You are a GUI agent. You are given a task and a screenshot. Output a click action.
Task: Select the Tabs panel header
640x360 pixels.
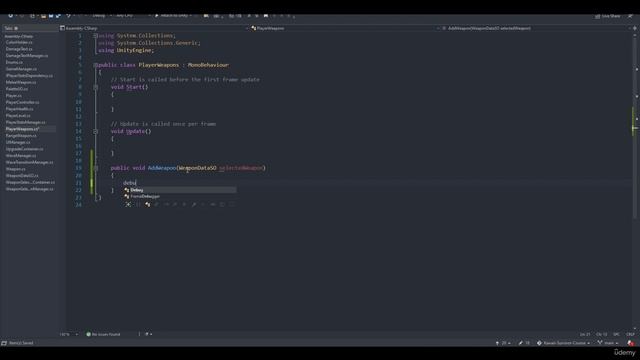(x=29, y=28)
